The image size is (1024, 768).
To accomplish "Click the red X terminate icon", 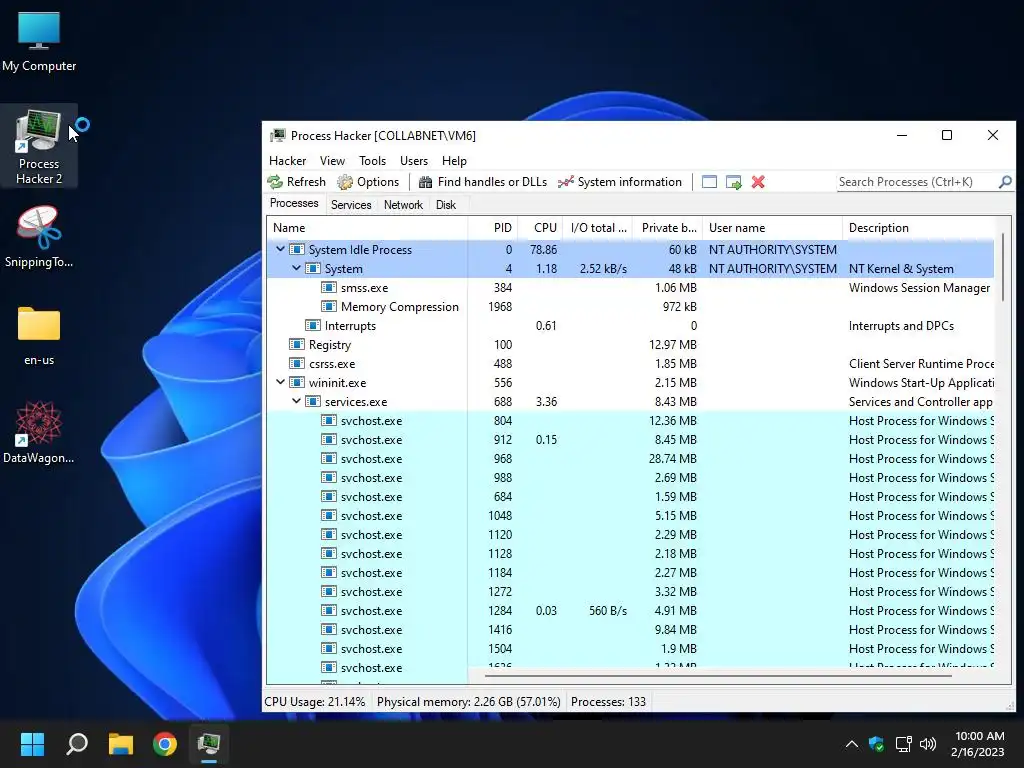I will coord(758,182).
